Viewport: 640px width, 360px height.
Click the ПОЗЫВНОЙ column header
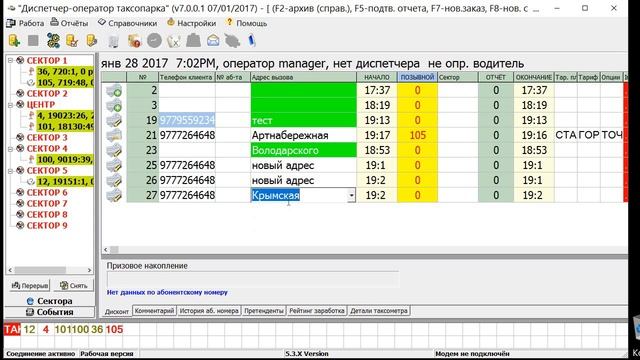(x=417, y=77)
